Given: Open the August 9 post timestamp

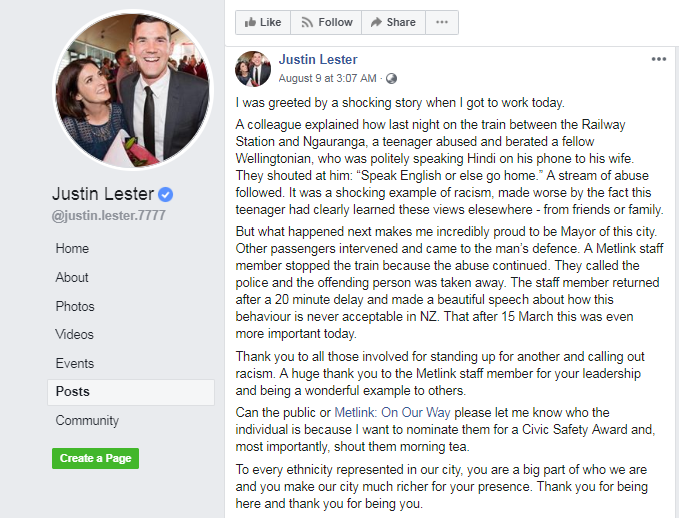Looking at the screenshot, I should [327, 78].
